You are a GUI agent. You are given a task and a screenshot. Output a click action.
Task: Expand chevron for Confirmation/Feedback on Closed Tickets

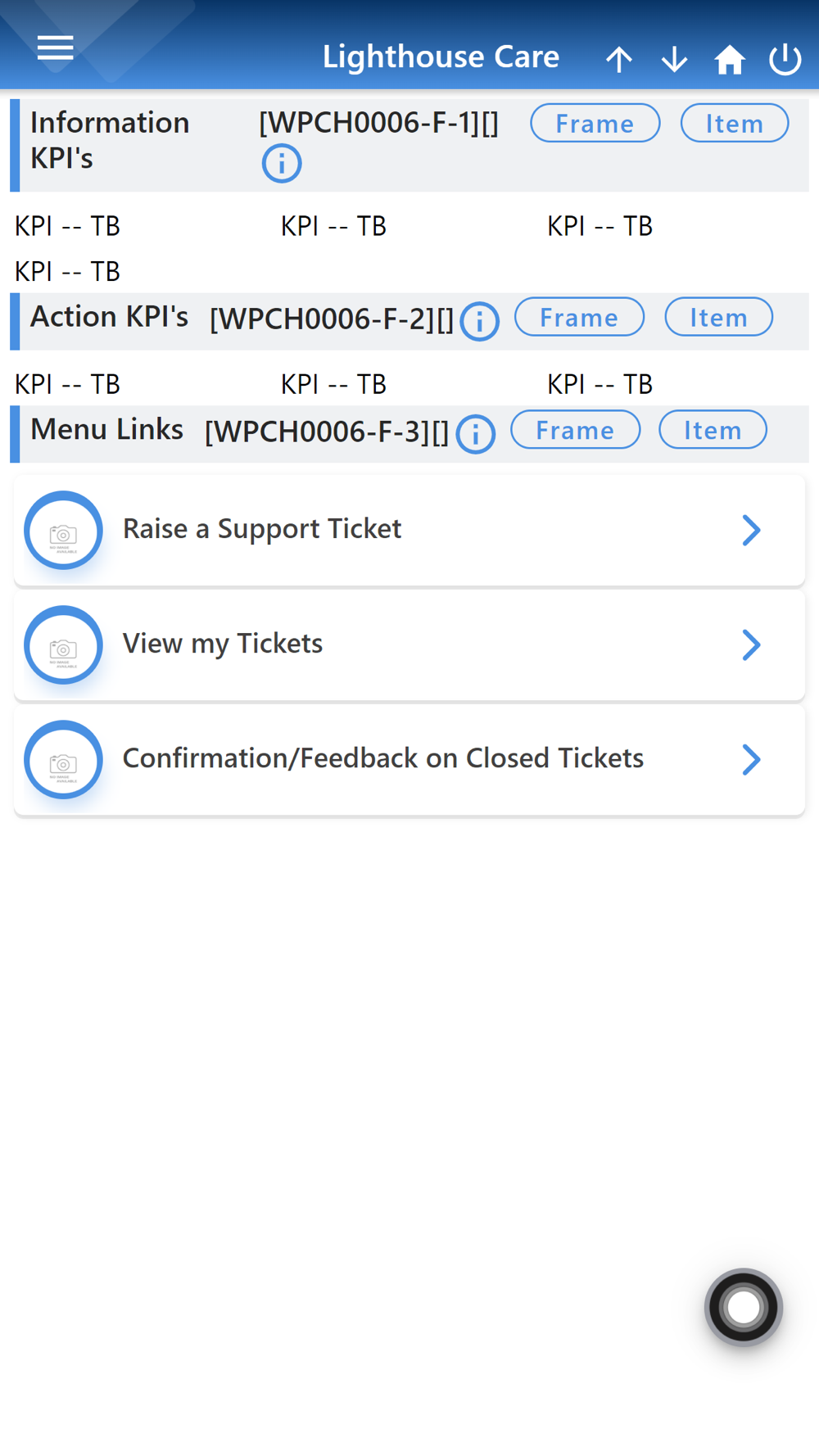[x=752, y=759]
